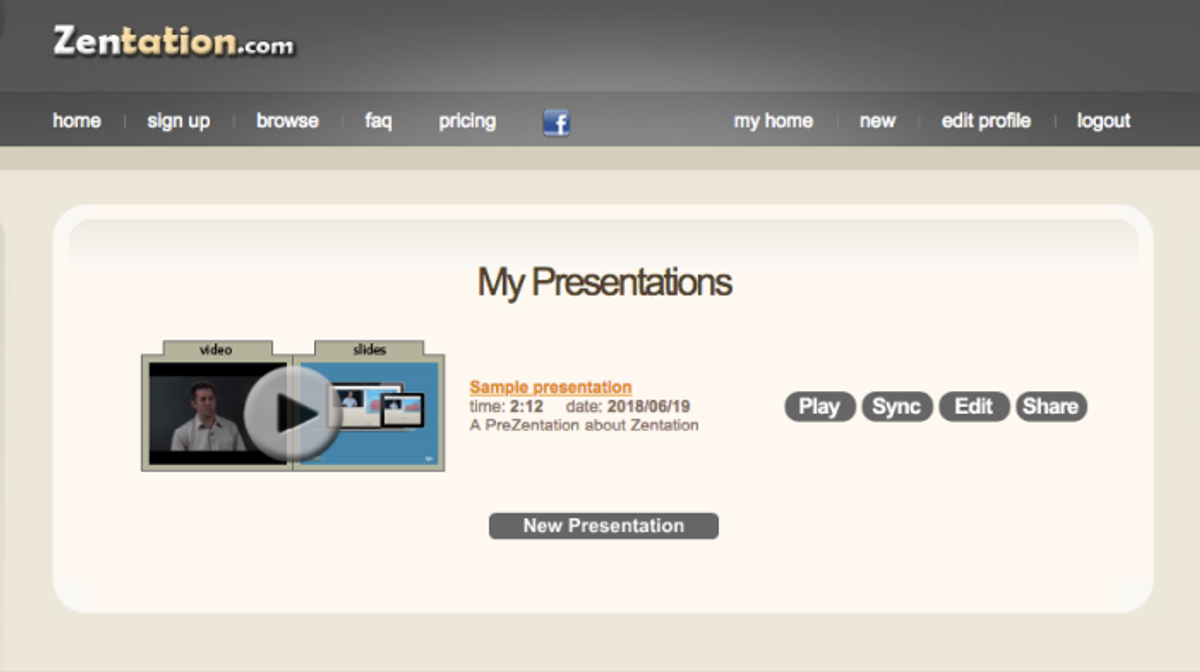The height and width of the screenshot is (672, 1200).
Task: View the pricing page
Action: coord(466,120)
